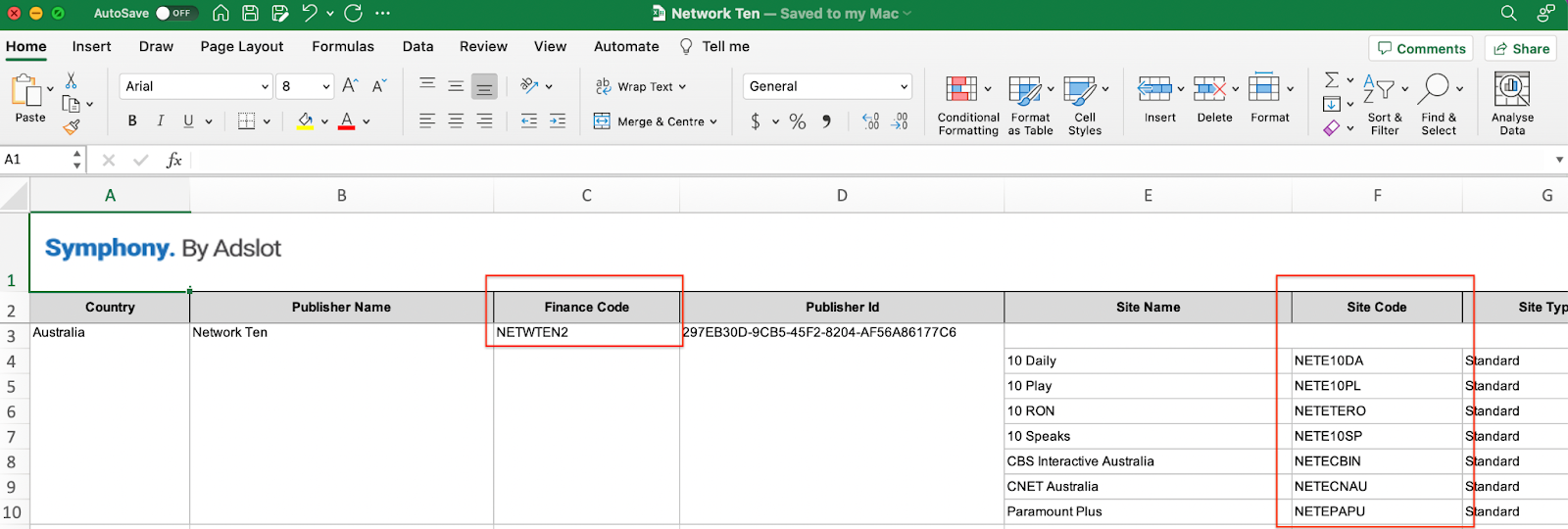Click the Increase Decimal icon
The height and width of the screenshot is (529, 1568).
(x=870, y=121)
